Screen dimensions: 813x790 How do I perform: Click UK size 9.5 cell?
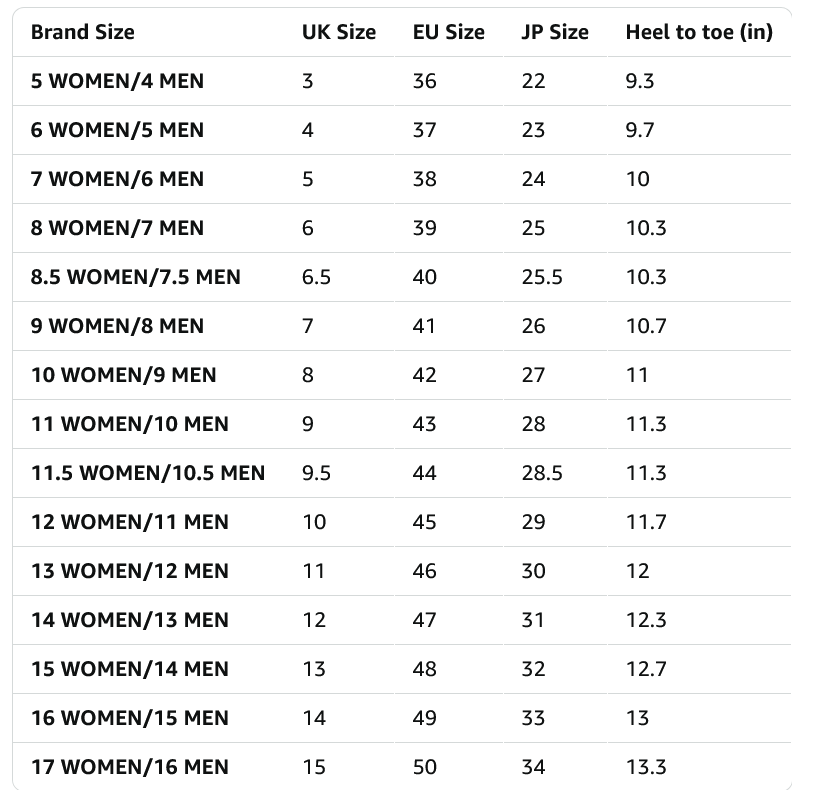point(316,473)
